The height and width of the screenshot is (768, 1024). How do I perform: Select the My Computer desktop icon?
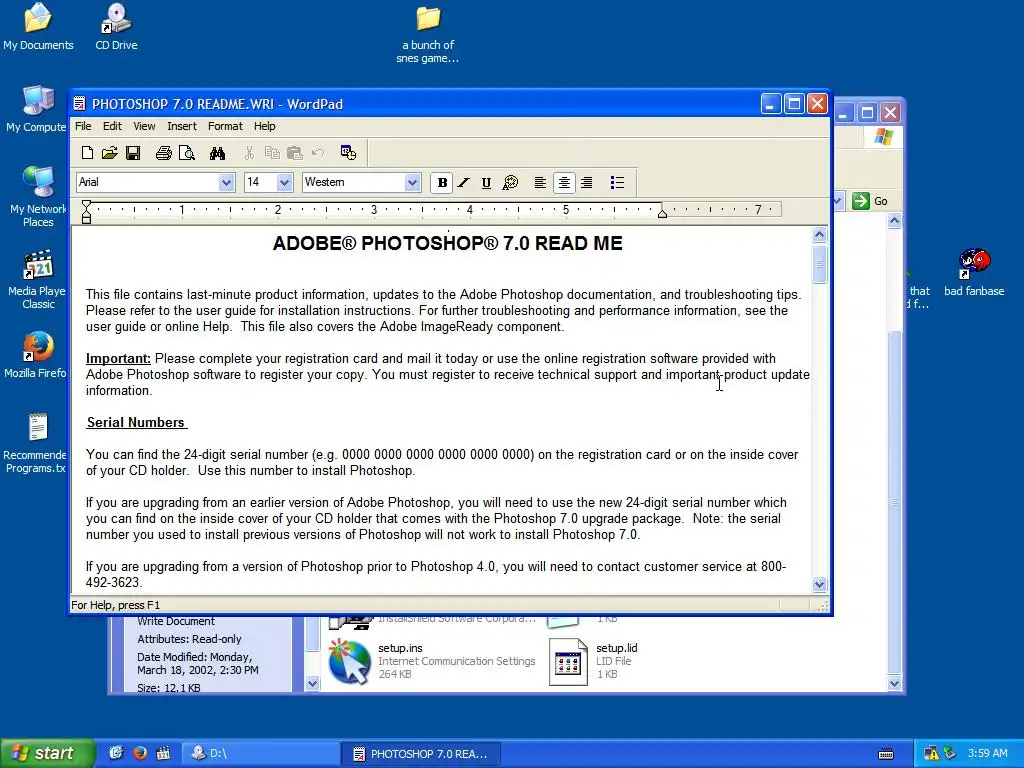click(36, 108)
